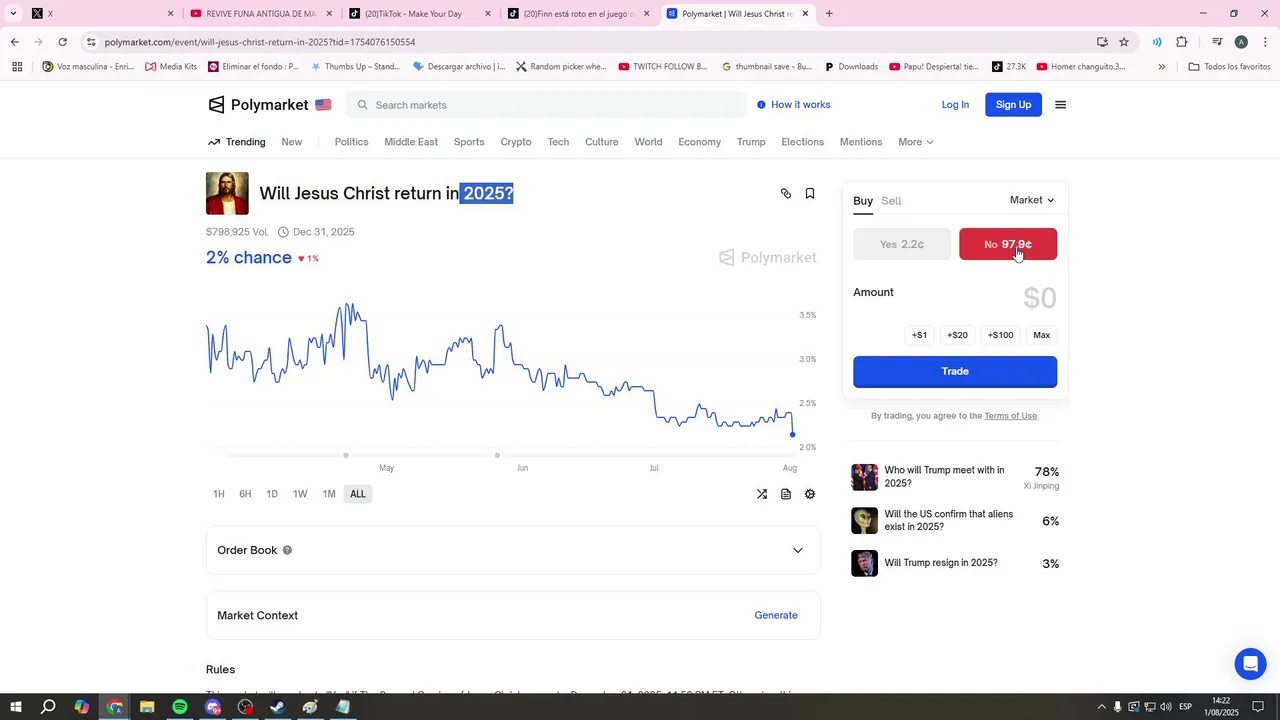
Task: Open the Crypto category
Action: 516,142
